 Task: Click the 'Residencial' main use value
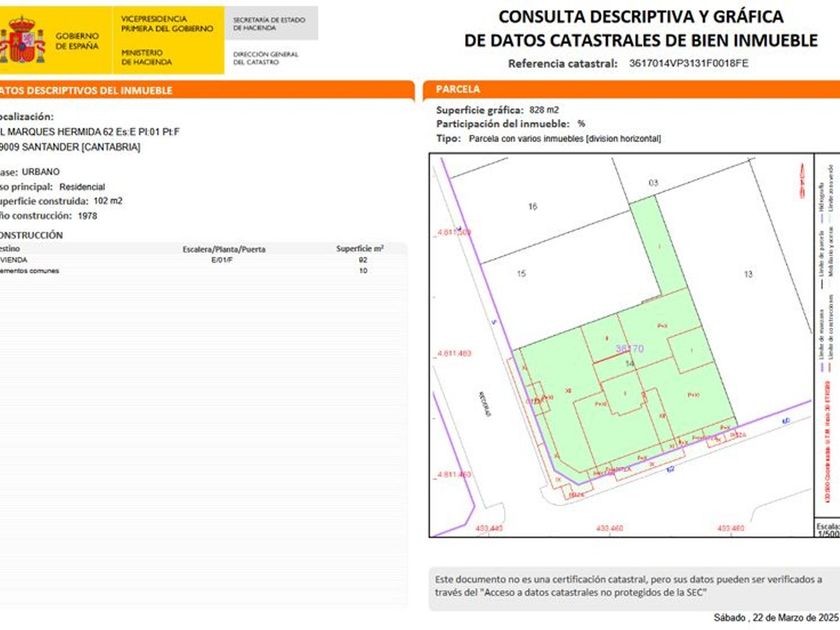[x=82, y=187]
